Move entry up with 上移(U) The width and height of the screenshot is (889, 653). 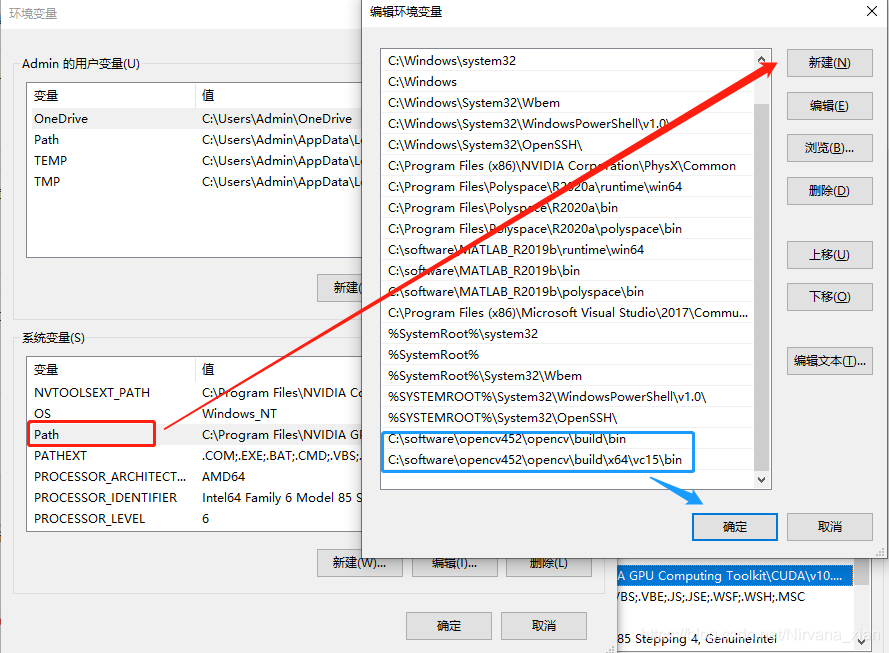click(x=829, y=255)
